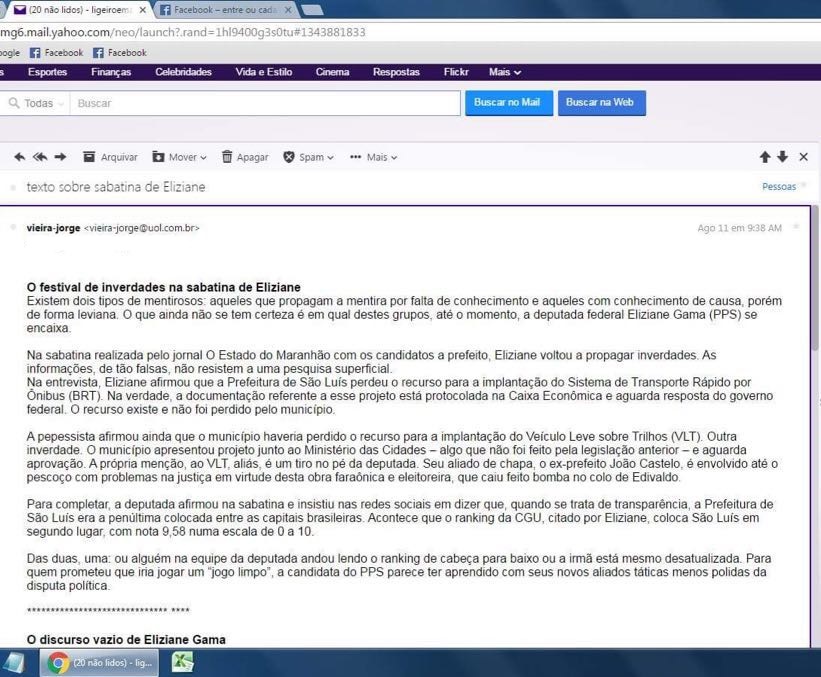Click the Forward arrow icon
Viewport: 821px width, 677px height.
pos(60,157)
